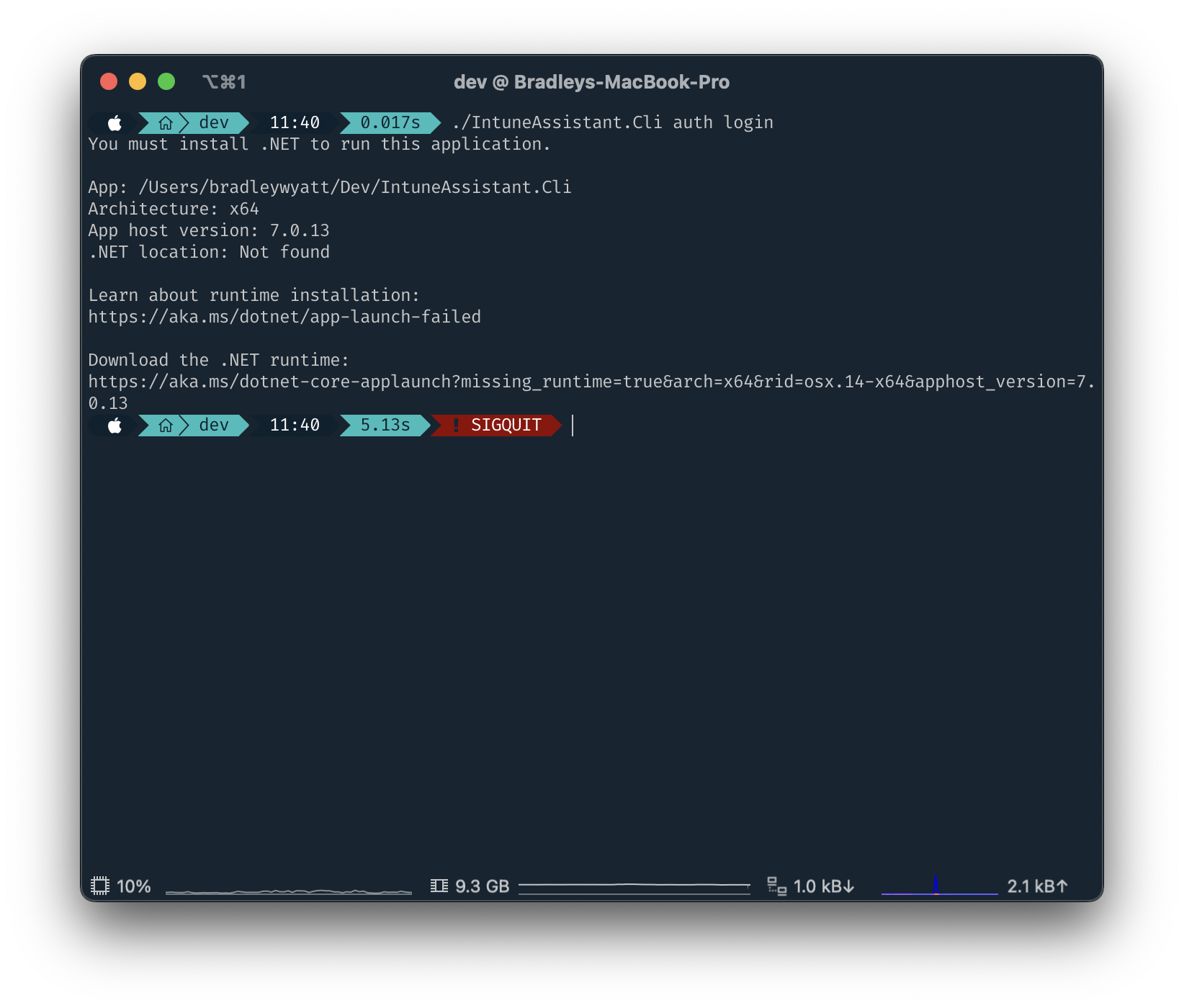The width and height of the screenshot is (1184, 1008).
Task: Minimize the terminal with yellow button
Action: (138, 81)
